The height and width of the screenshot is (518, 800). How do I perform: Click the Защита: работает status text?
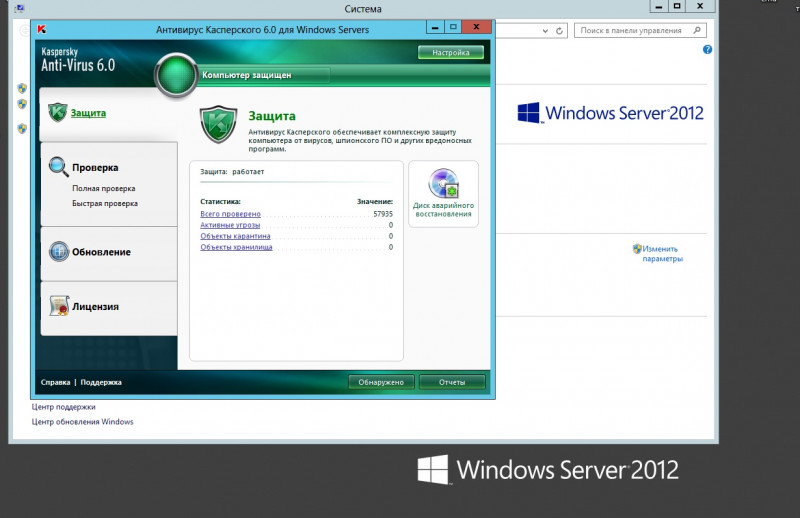[232, 171]
